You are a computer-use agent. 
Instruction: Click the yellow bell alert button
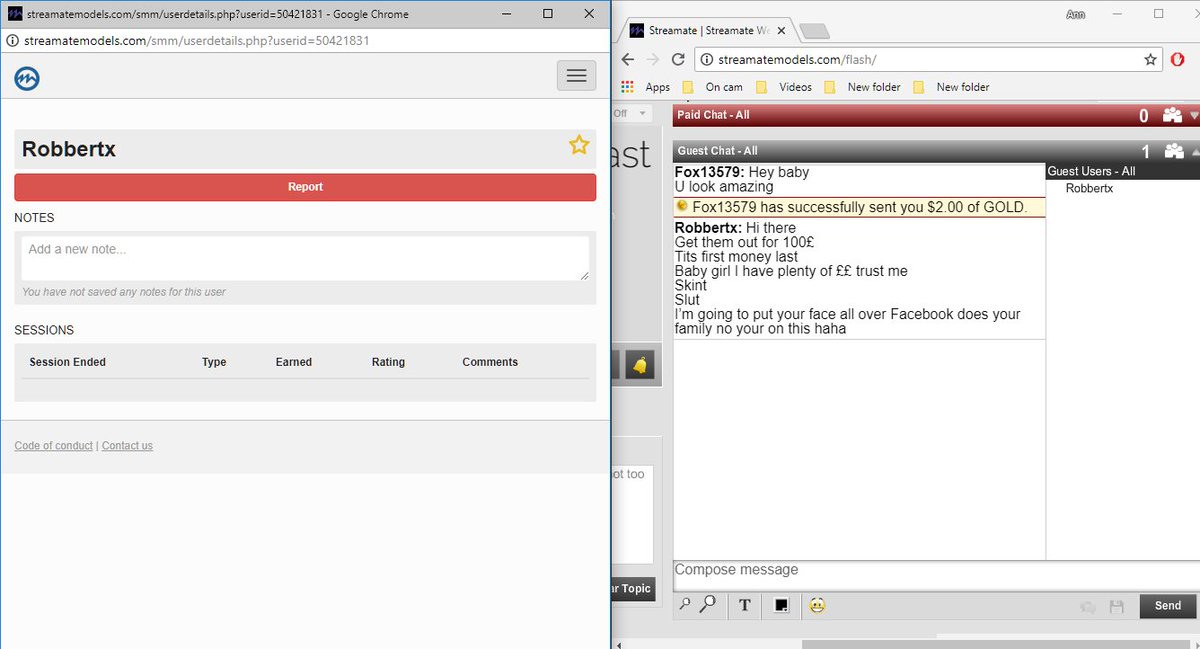[x=640, y=365]
